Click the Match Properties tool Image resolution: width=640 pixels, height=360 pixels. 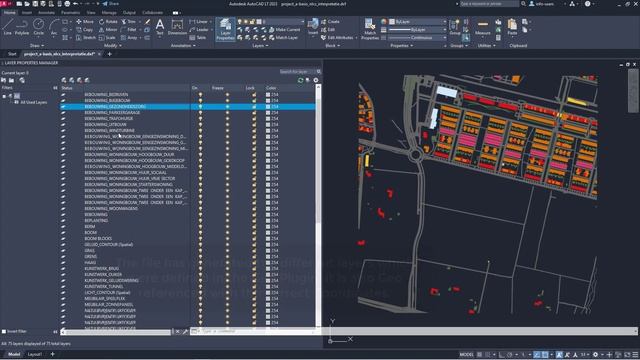point(370,29)
